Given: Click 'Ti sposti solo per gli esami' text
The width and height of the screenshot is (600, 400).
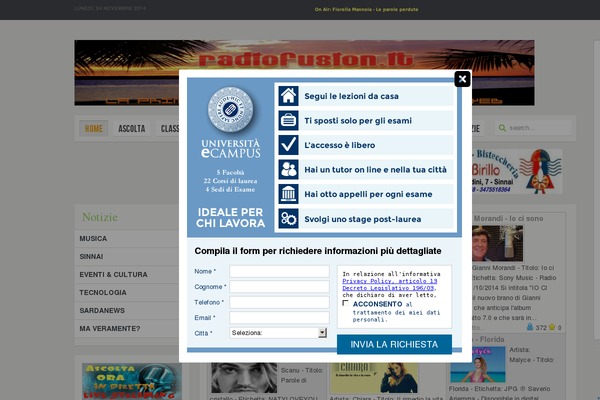Looking at the screenshot, I should pos(358,121).
